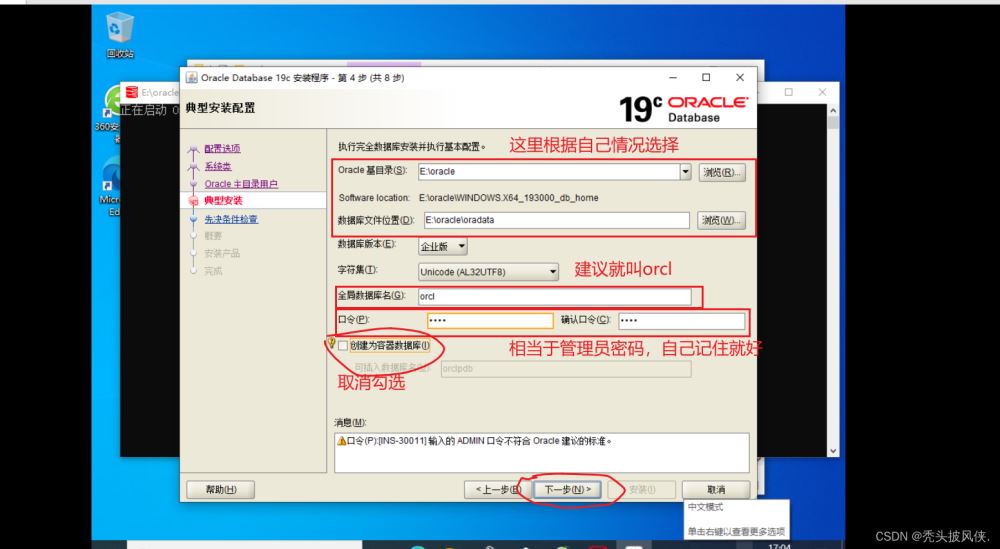The height and width of the screenshot is (549, 1000).
Task: Click 浏览 button for Oracle base directory
Action: (x=721, y=172)
